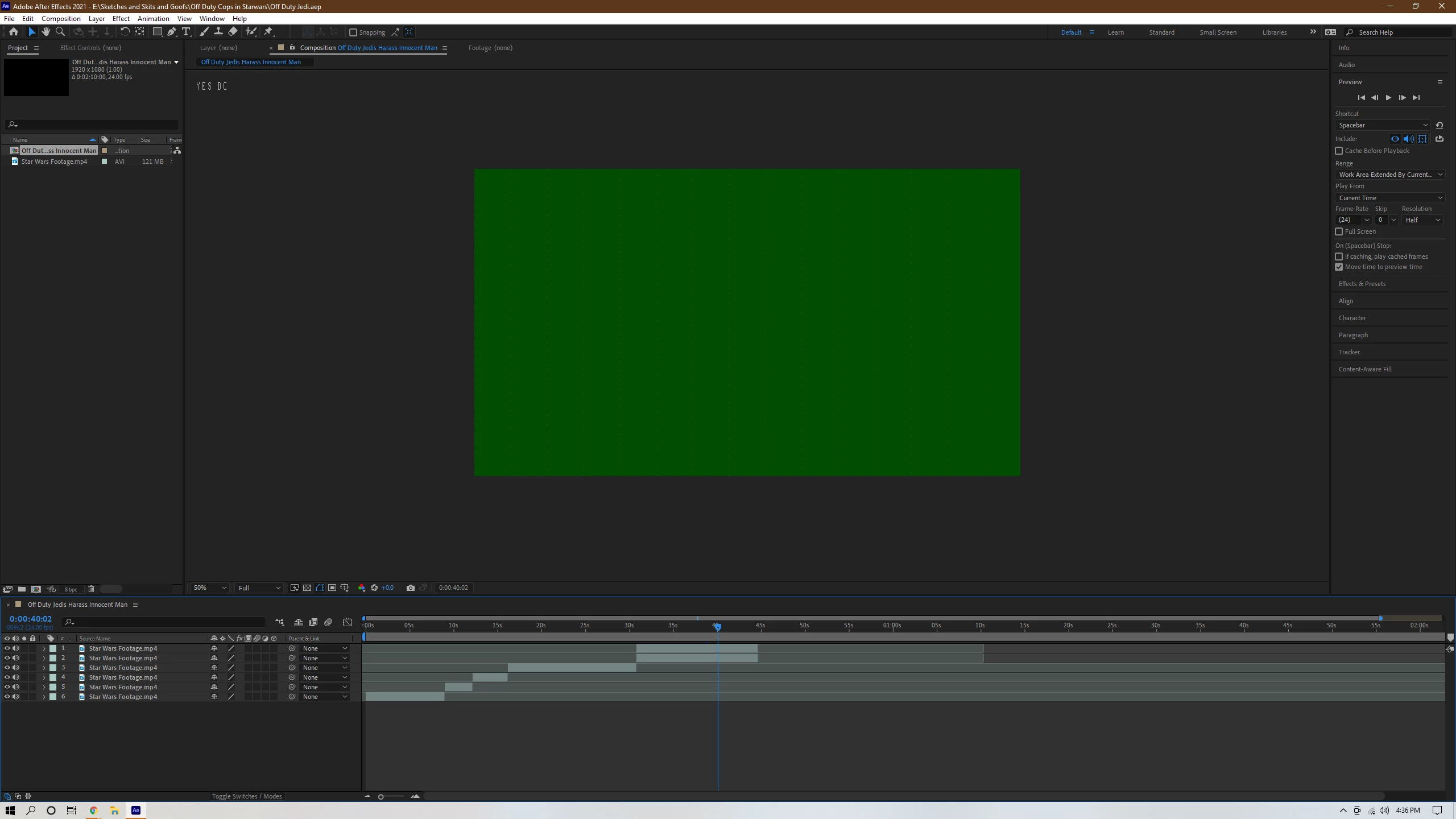Open the Animation menu
The height and width of the screenshot is (819, 1456).
153,19
